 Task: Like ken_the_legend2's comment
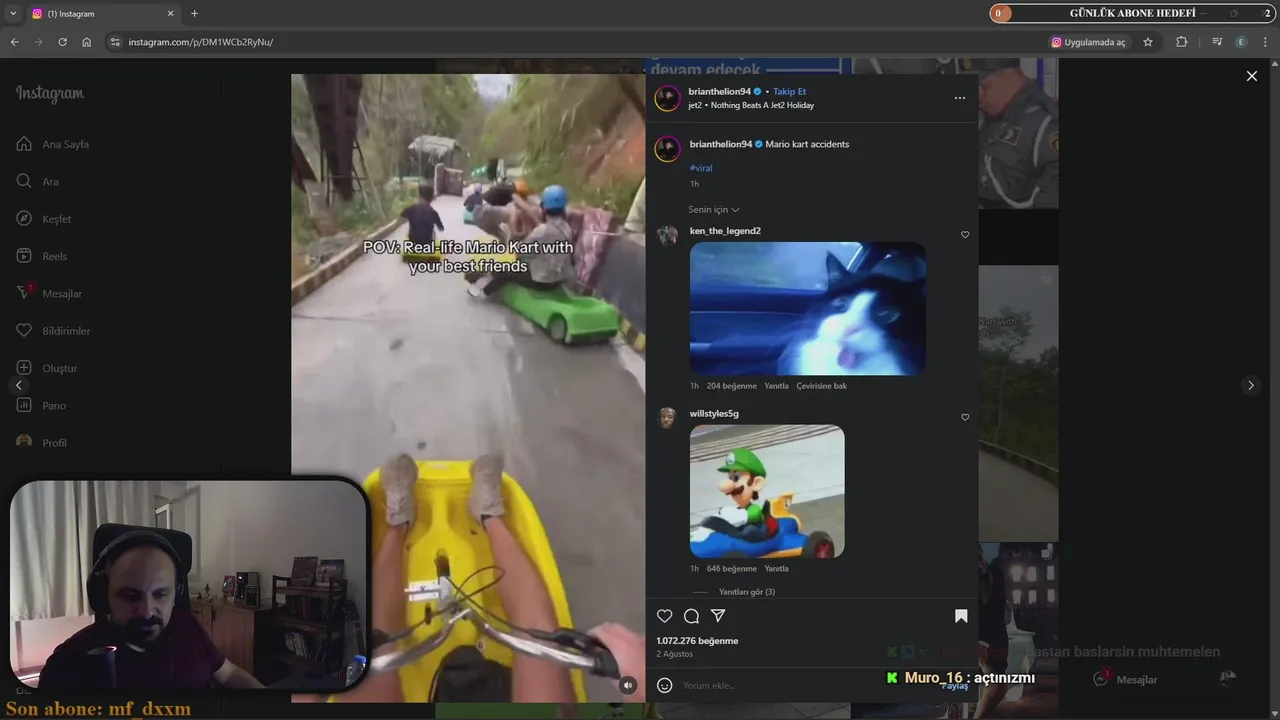pos(965,235)
